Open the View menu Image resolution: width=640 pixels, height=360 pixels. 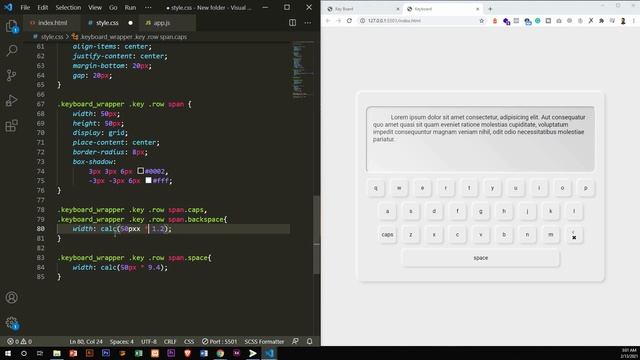(x=95, y=7)
